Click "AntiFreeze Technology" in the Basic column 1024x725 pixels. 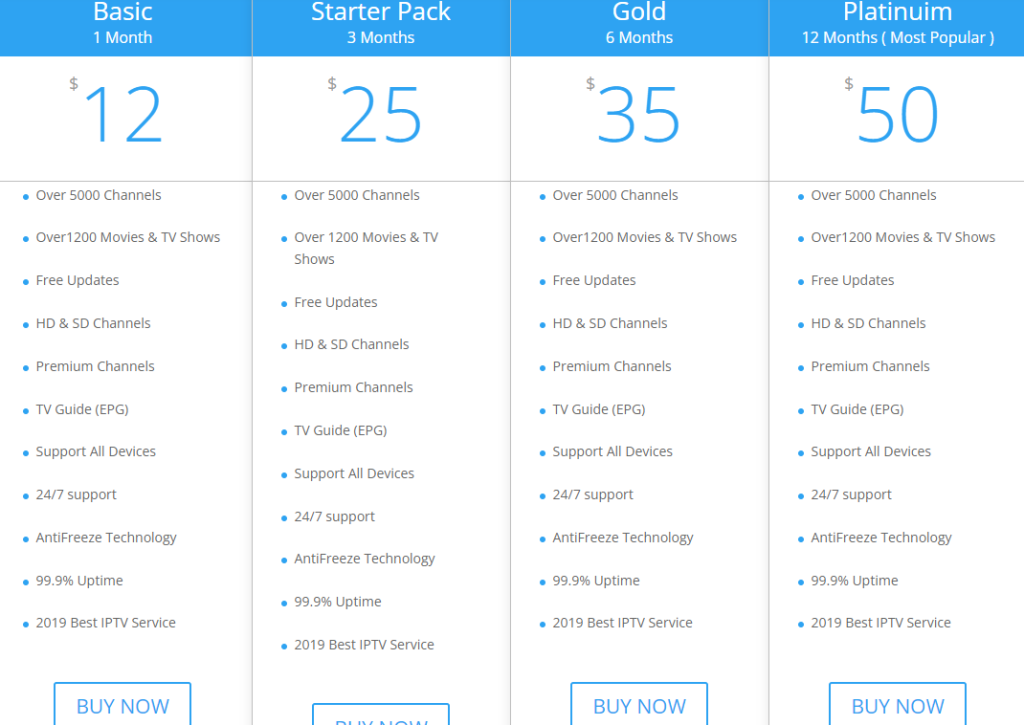point(106,537)
